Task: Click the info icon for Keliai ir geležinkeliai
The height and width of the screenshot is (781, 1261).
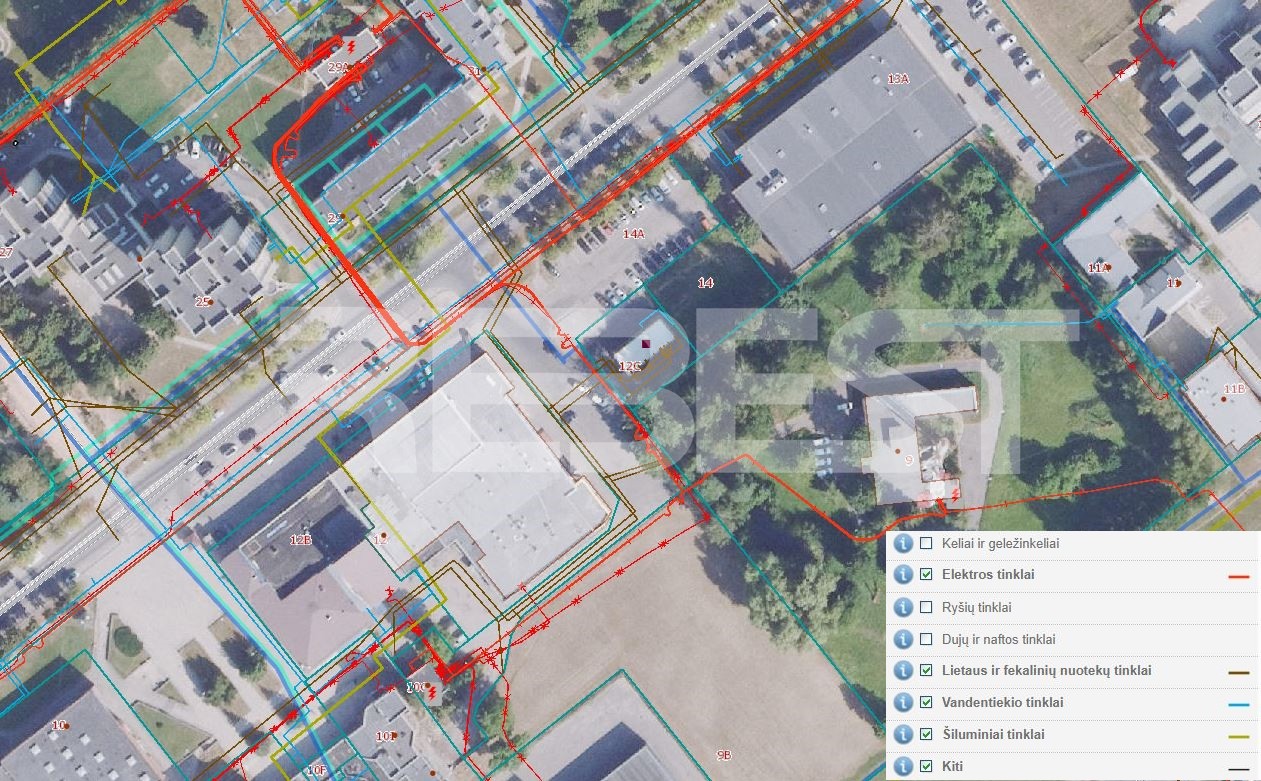Action: tap(903, 543)
